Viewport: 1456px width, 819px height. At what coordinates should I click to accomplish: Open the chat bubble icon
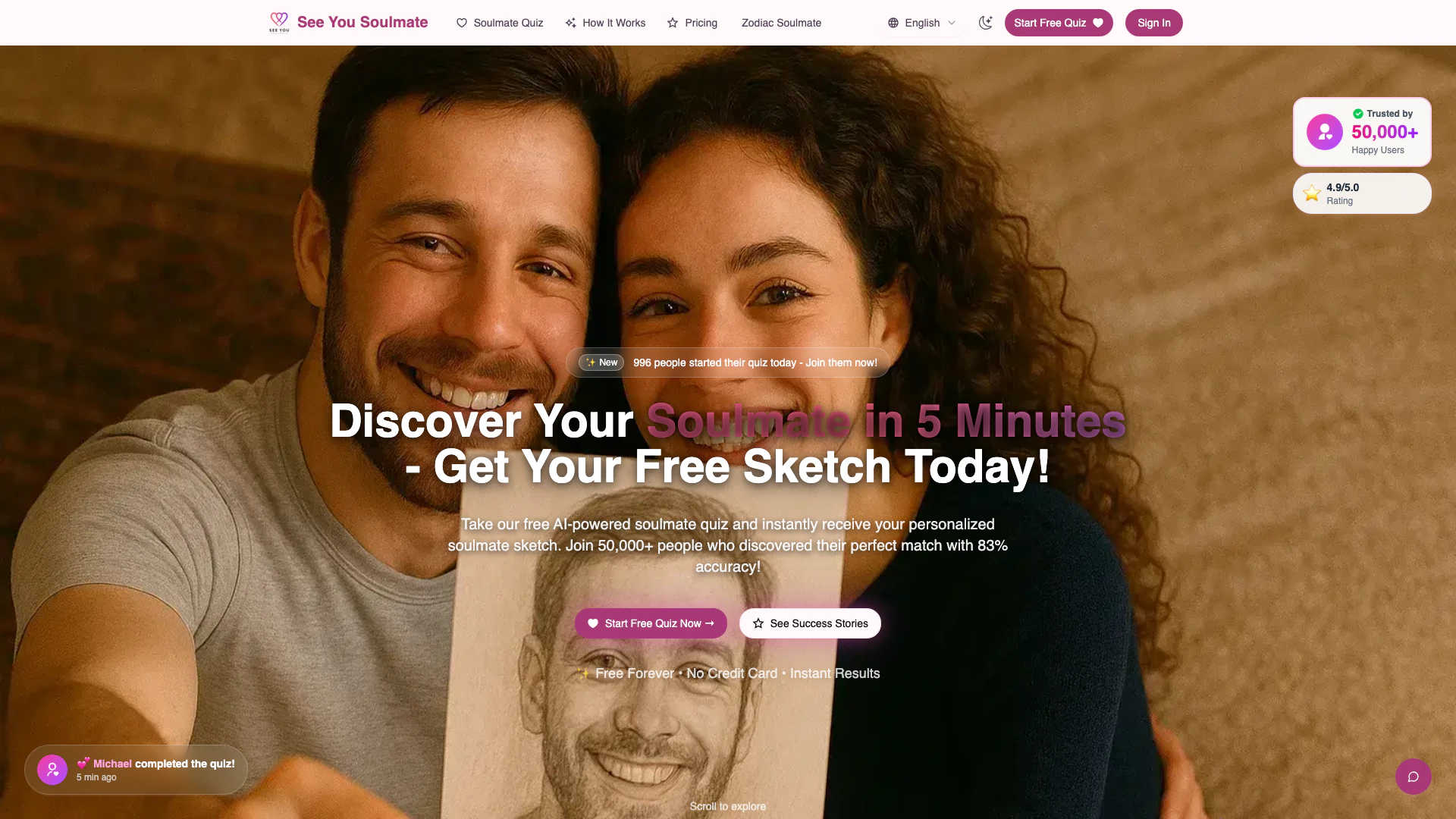click(x=1413, y=777)
